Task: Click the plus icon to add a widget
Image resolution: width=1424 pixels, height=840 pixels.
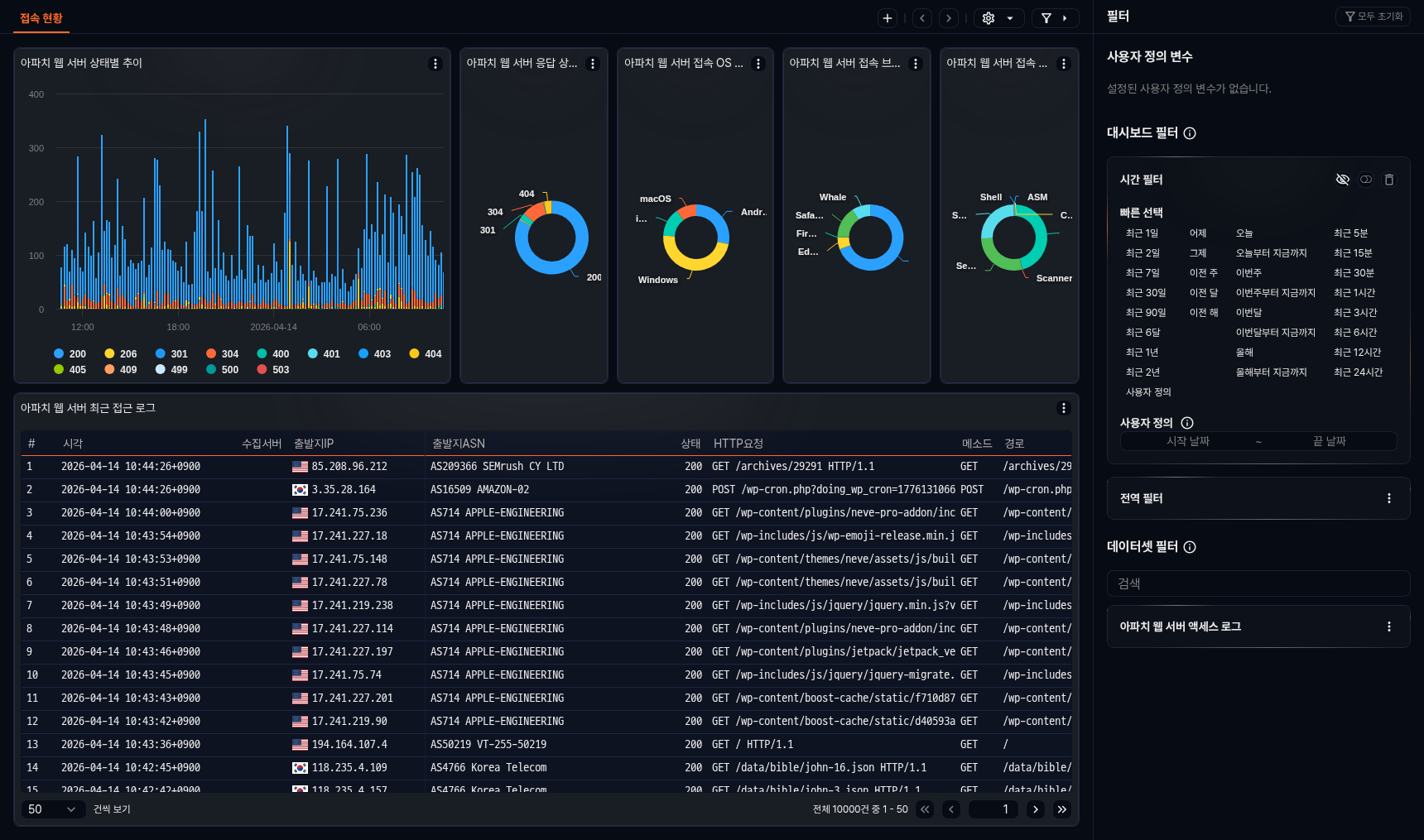Action: pyautogui.click(x=888, y=18)
